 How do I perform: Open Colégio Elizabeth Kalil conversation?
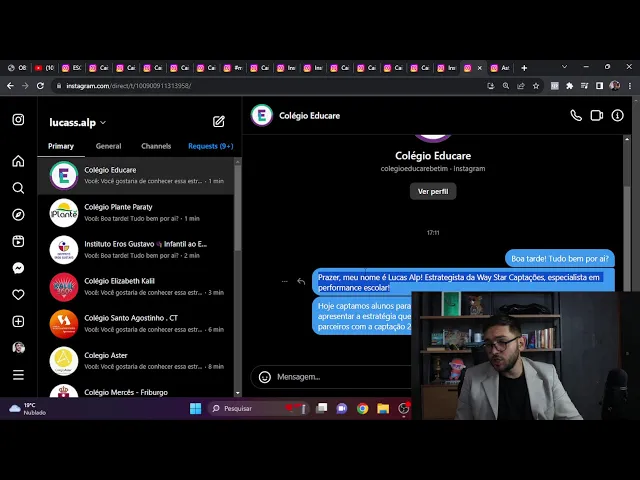[136, 287]
